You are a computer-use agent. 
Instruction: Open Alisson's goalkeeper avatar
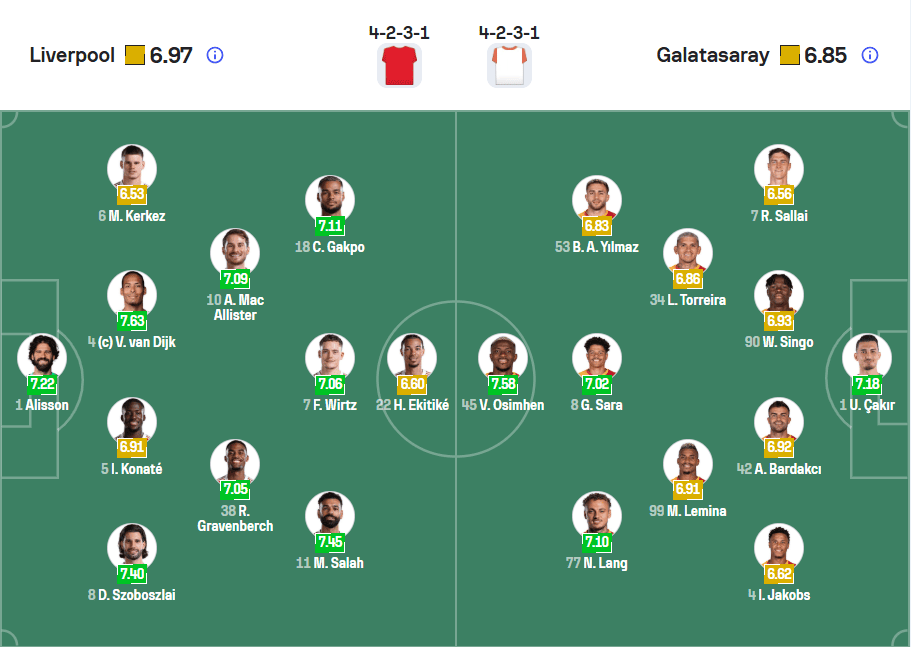point(42,357)
